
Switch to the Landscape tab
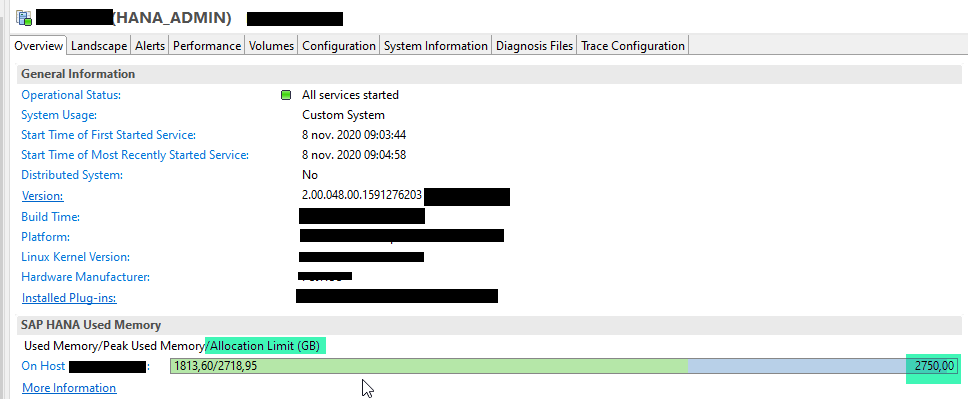point(99,46)
